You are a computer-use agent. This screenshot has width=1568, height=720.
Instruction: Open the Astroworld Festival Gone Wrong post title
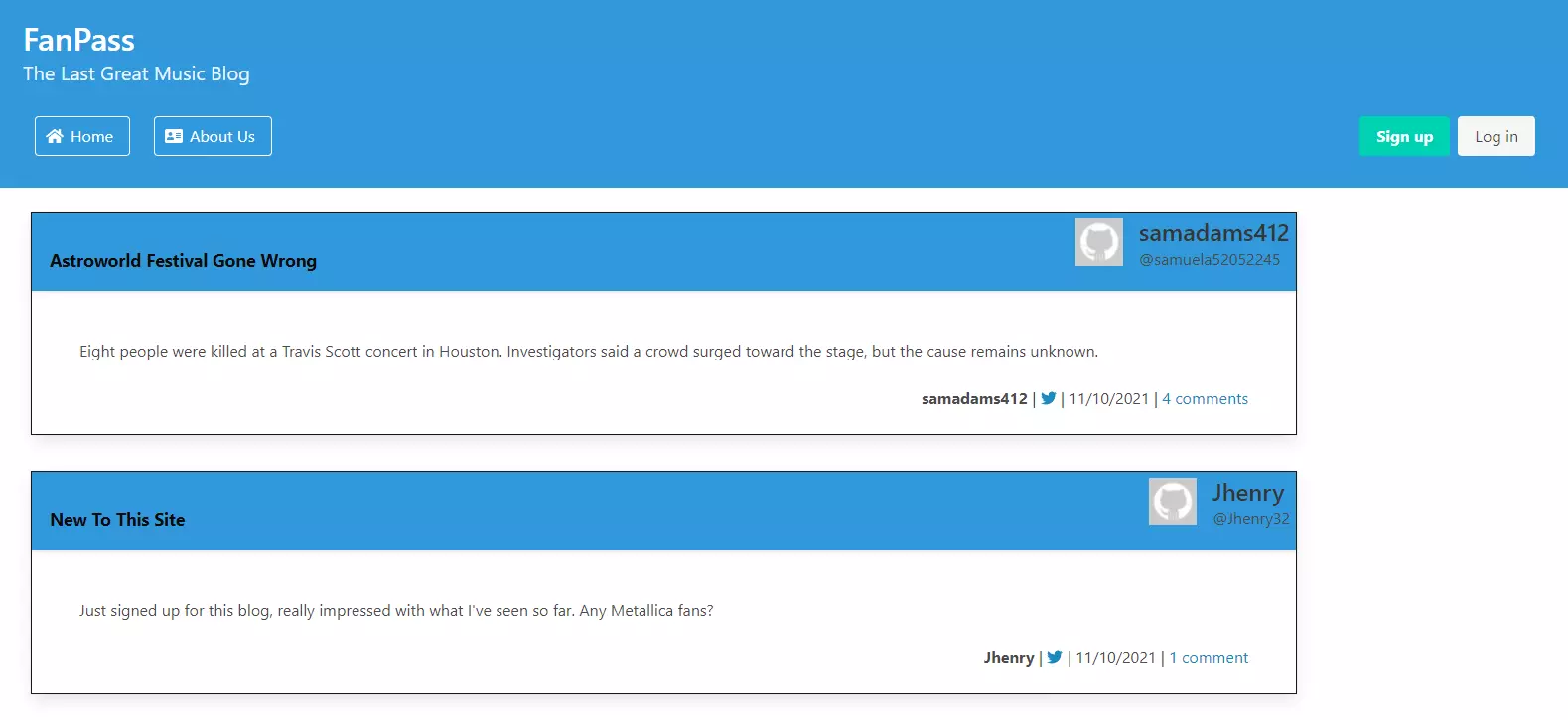(183, 261)
